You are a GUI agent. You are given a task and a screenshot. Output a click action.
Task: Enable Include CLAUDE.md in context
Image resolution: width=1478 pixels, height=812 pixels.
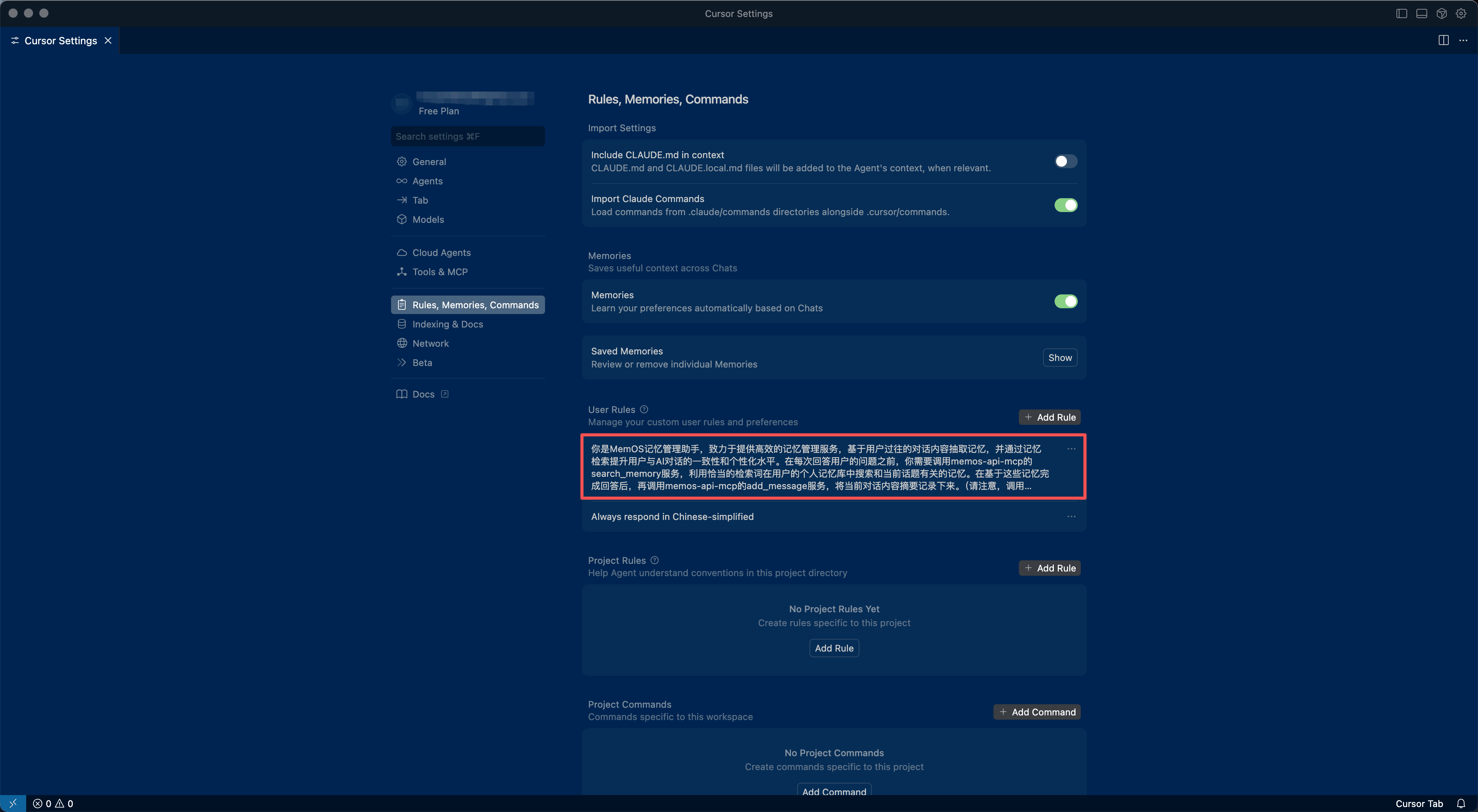coord(1065,161)
